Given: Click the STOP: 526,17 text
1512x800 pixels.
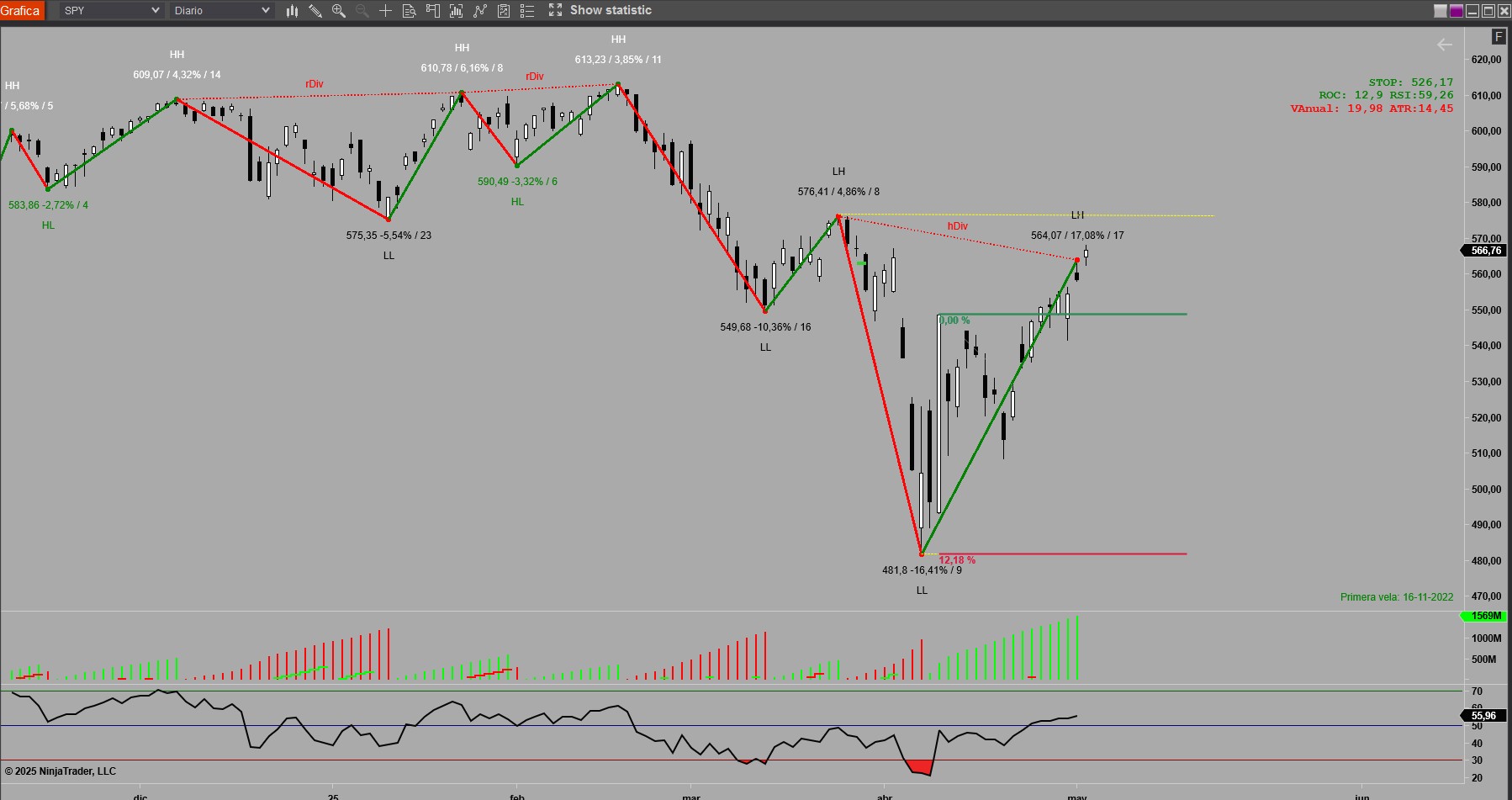Looking at the screenshot, I should pos(1410,82).
